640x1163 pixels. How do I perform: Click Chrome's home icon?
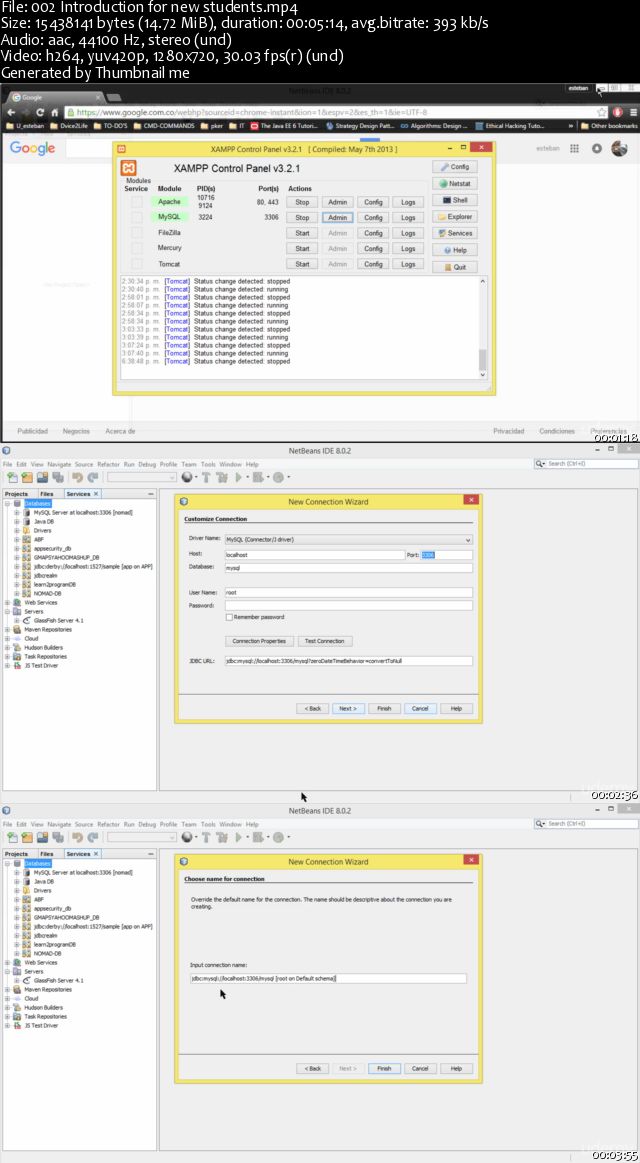coord(55,112)
